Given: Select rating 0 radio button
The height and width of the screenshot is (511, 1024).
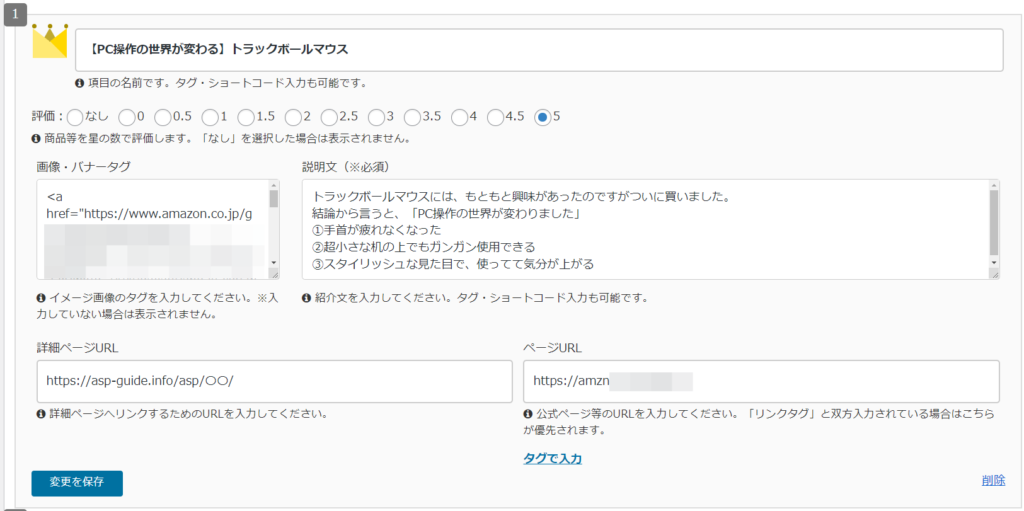Looking at the screenshot, I should tap(127, 117).
